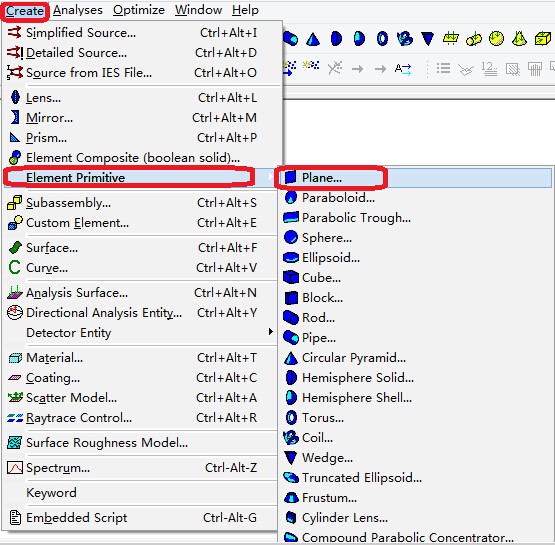The width and height of the screenshot is (555, 545).
Task: Expand the Detector Entity submenu arrow
Action: 270,332
